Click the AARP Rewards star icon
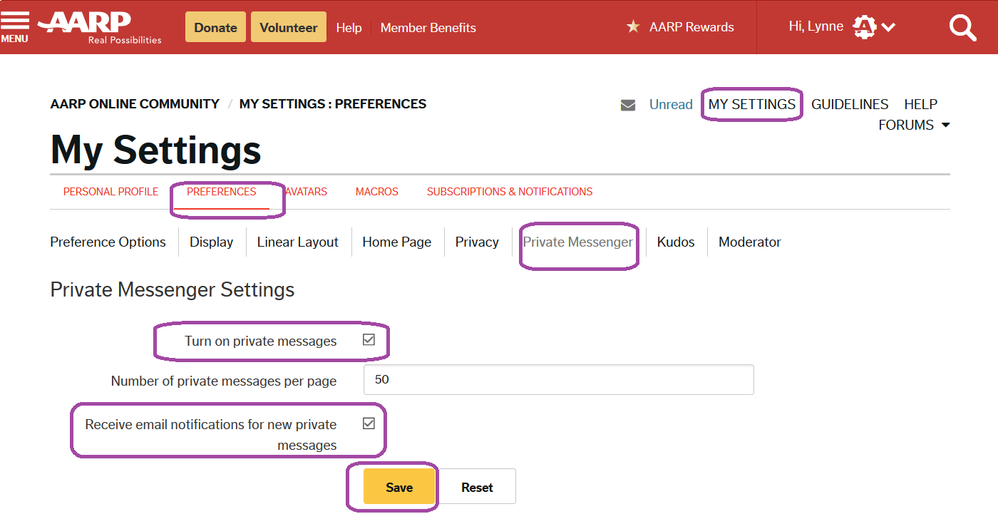Screen dimensions: 998x519 (x=633, y=27)
